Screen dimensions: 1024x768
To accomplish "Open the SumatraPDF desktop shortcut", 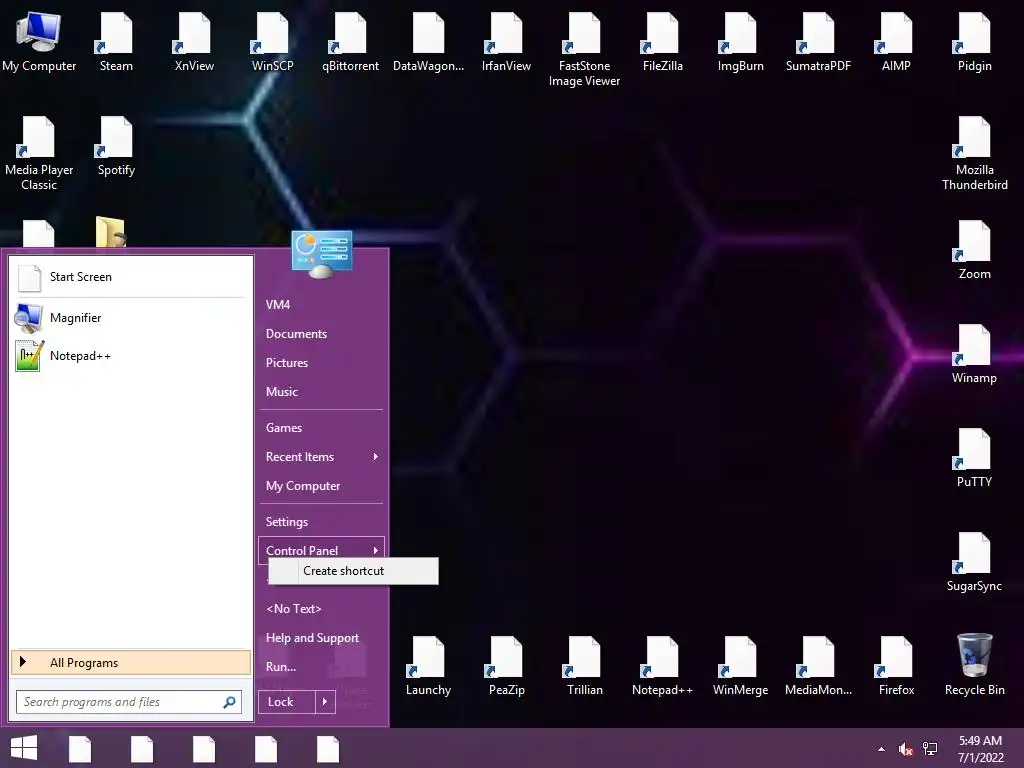I will point(818,42).
